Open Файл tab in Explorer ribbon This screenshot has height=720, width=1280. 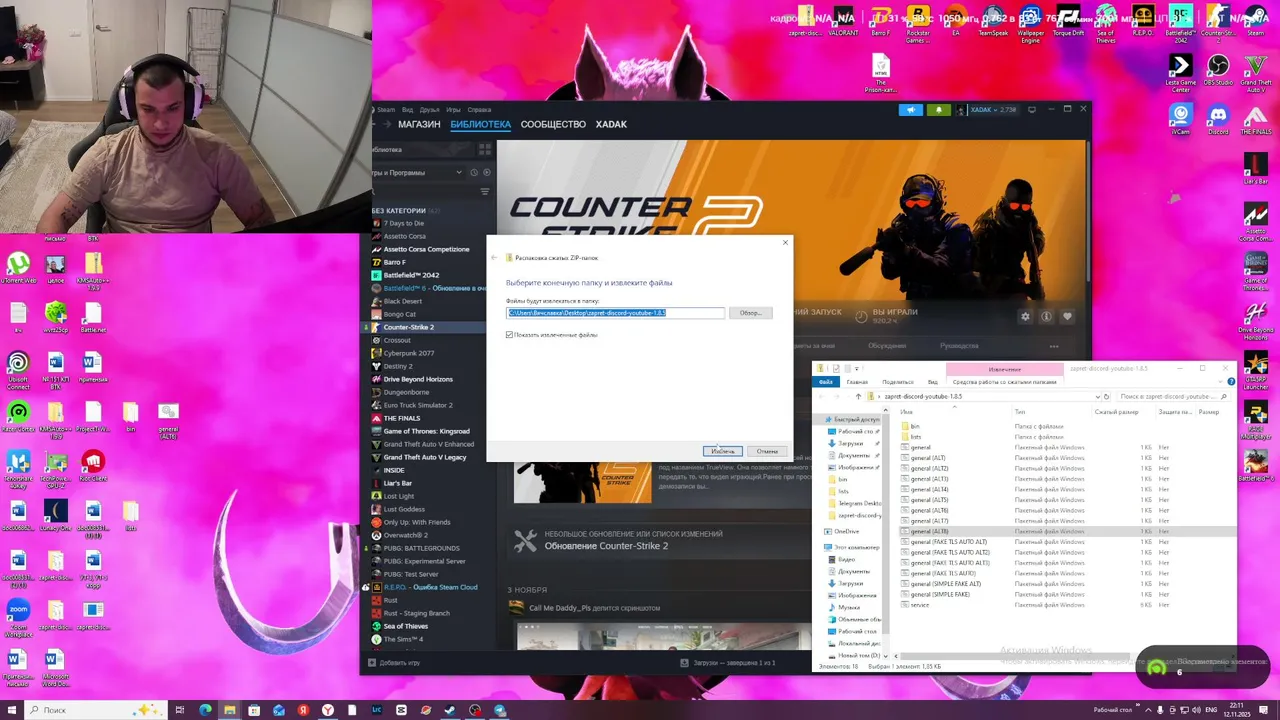826,382
